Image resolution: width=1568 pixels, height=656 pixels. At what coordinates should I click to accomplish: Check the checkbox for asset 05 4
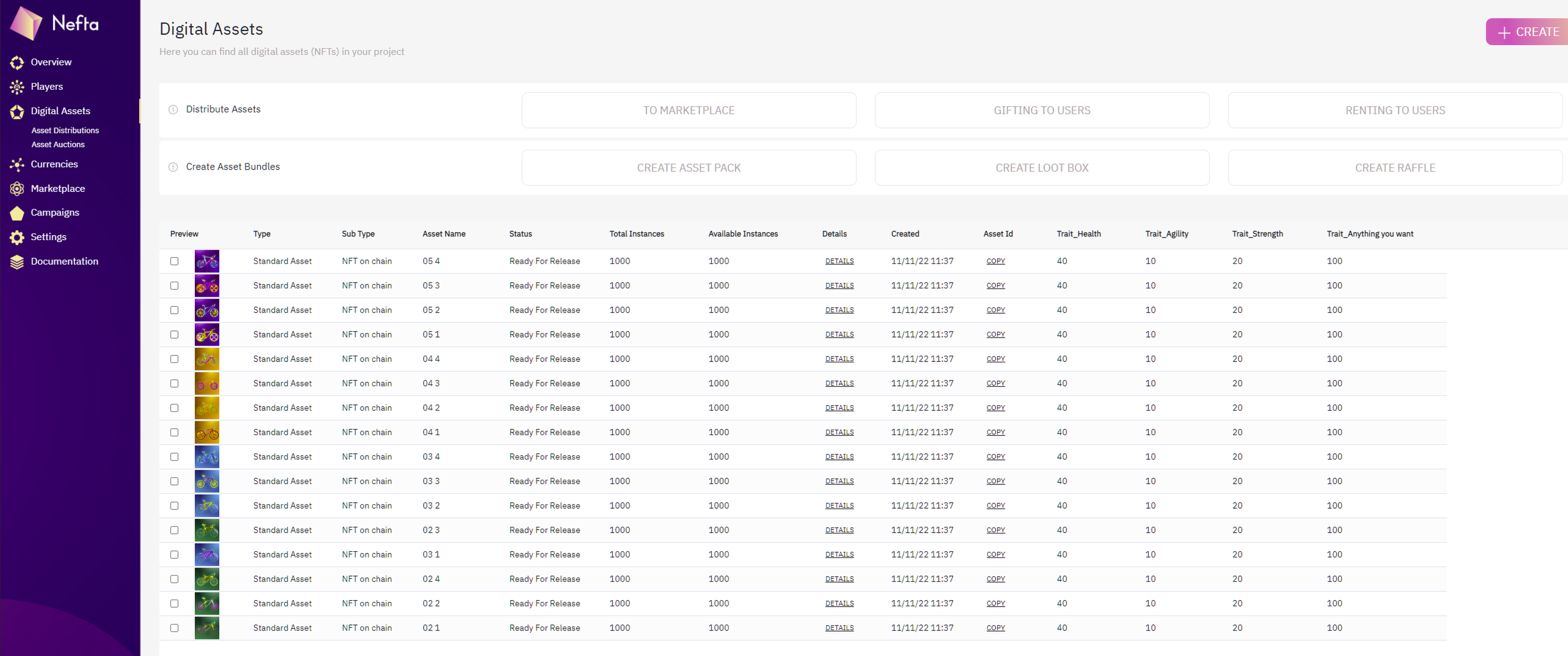[174, 261]
